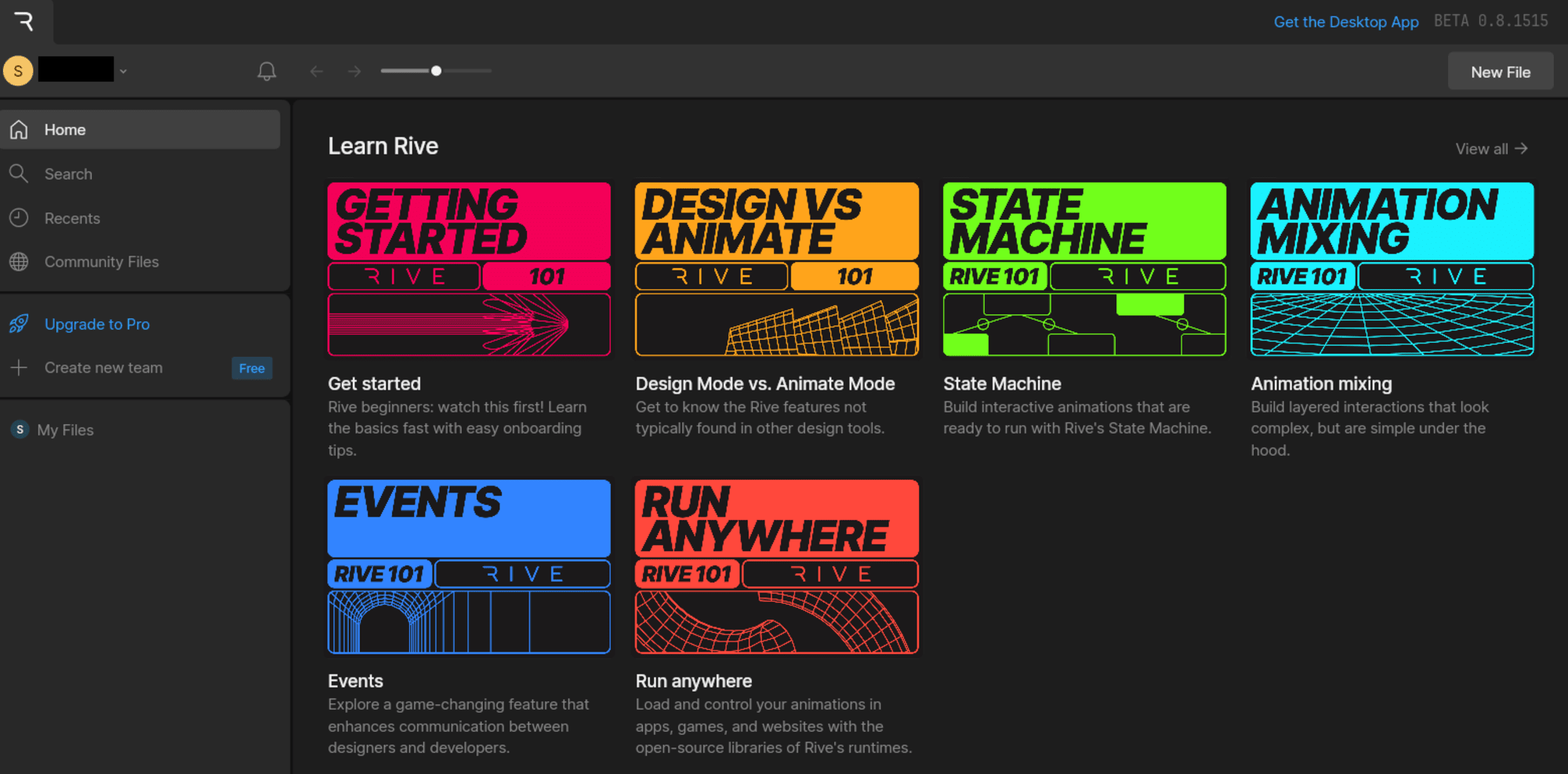Click the Upgrade to Pro rocket icon
Viewport: 1568px width, 774px height.
[19, 324]
